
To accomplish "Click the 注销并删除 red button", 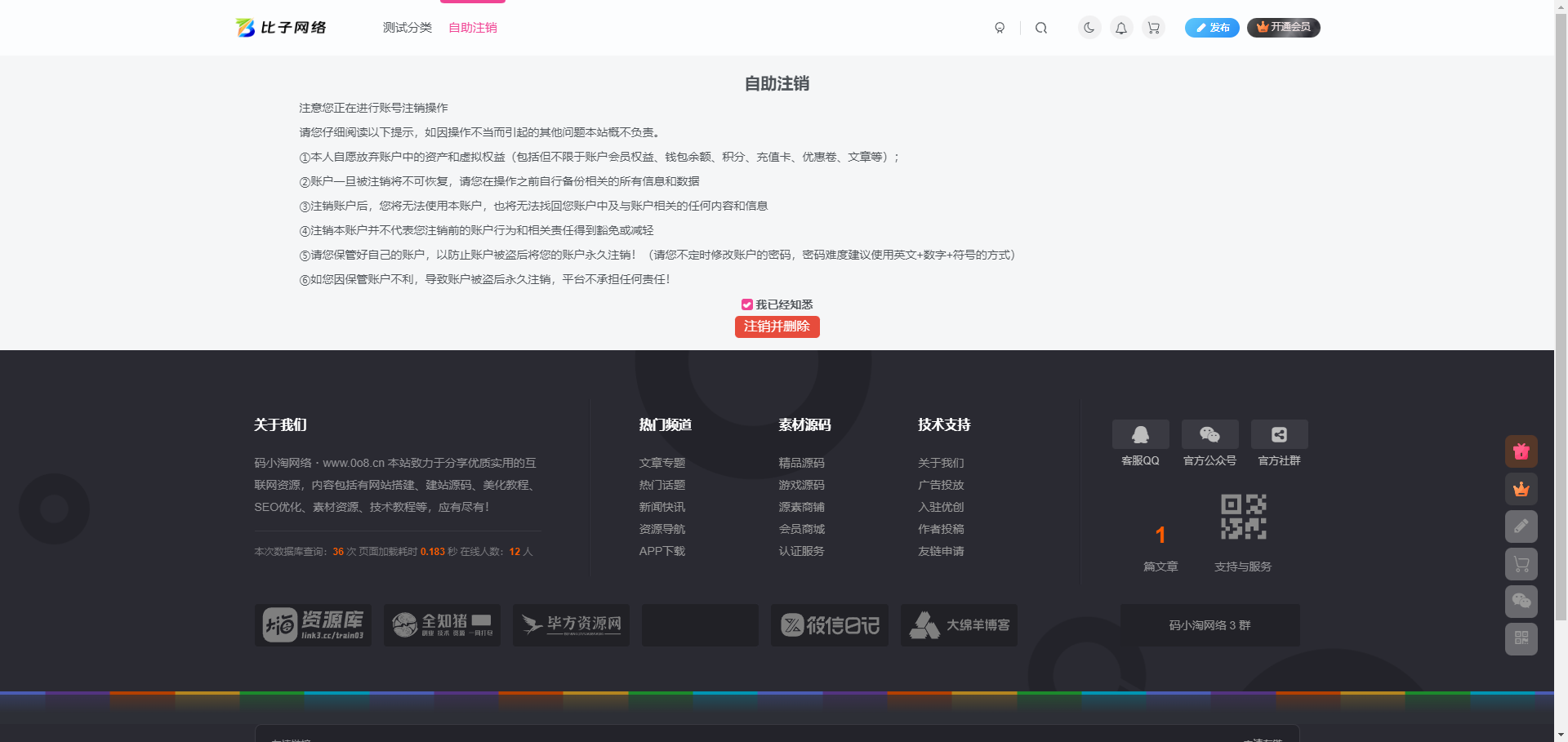I will pos(777,327).
